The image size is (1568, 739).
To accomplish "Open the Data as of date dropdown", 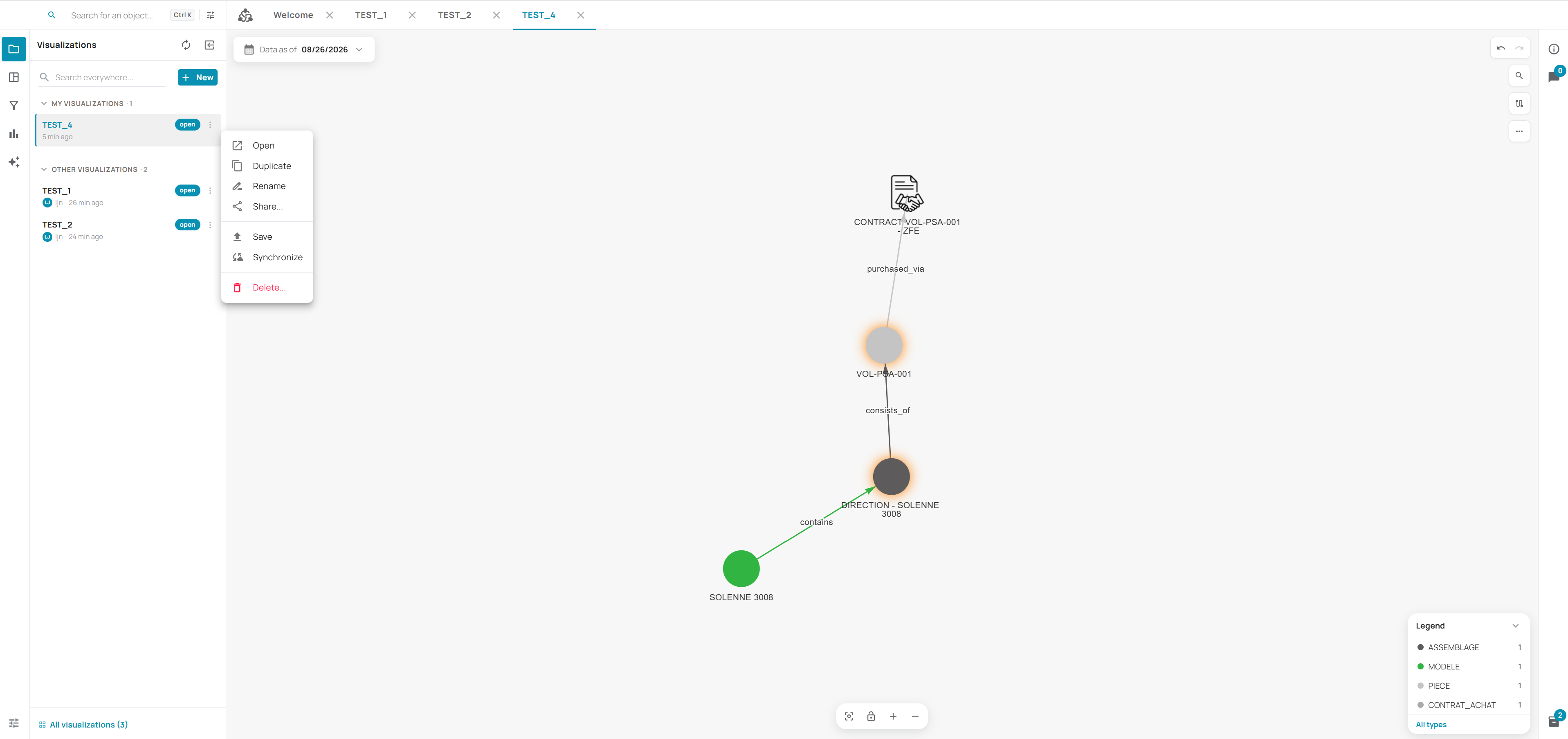I will (x=304, y=50).
